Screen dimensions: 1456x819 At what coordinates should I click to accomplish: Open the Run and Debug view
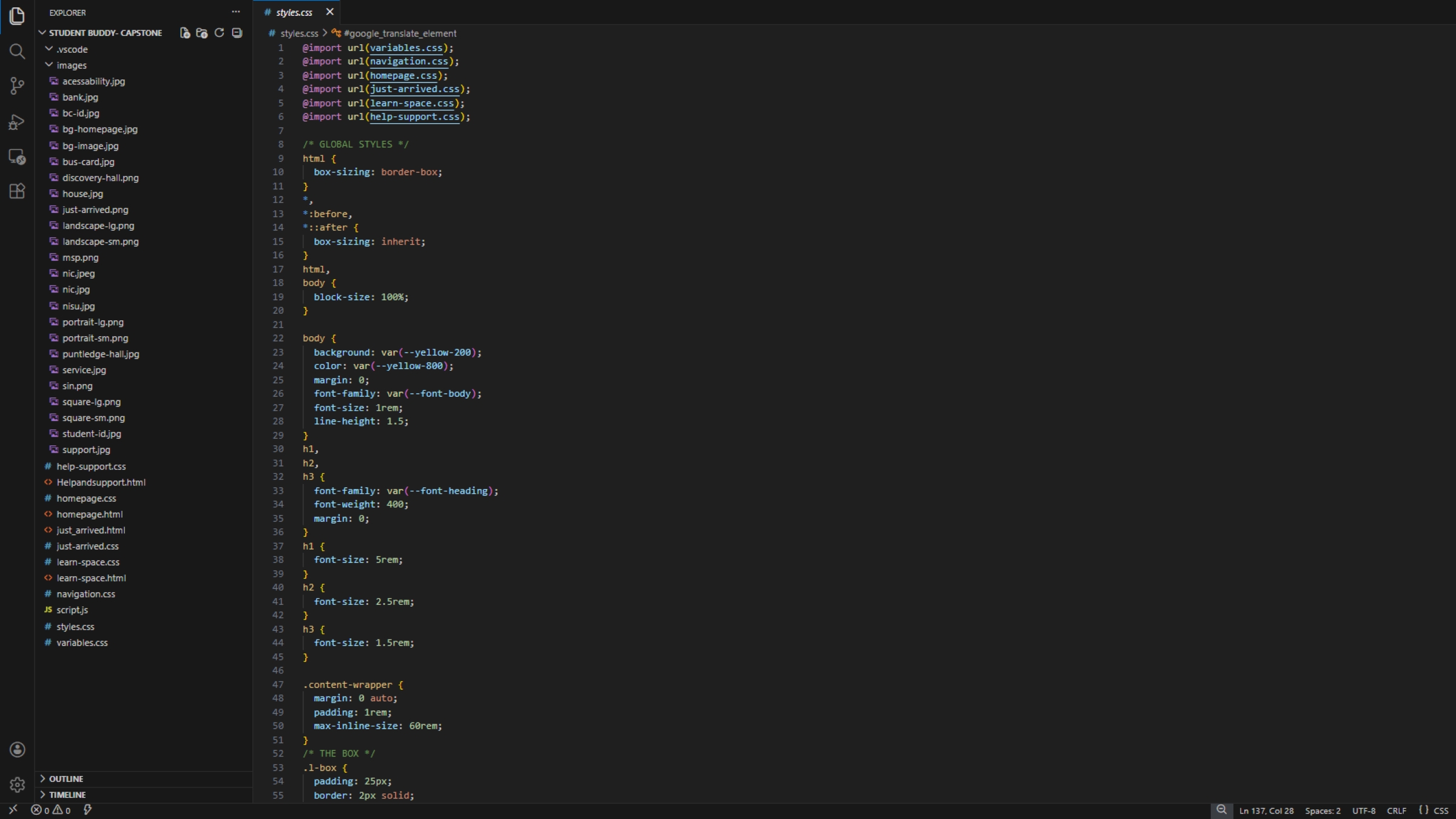click(x=17, y=122)
